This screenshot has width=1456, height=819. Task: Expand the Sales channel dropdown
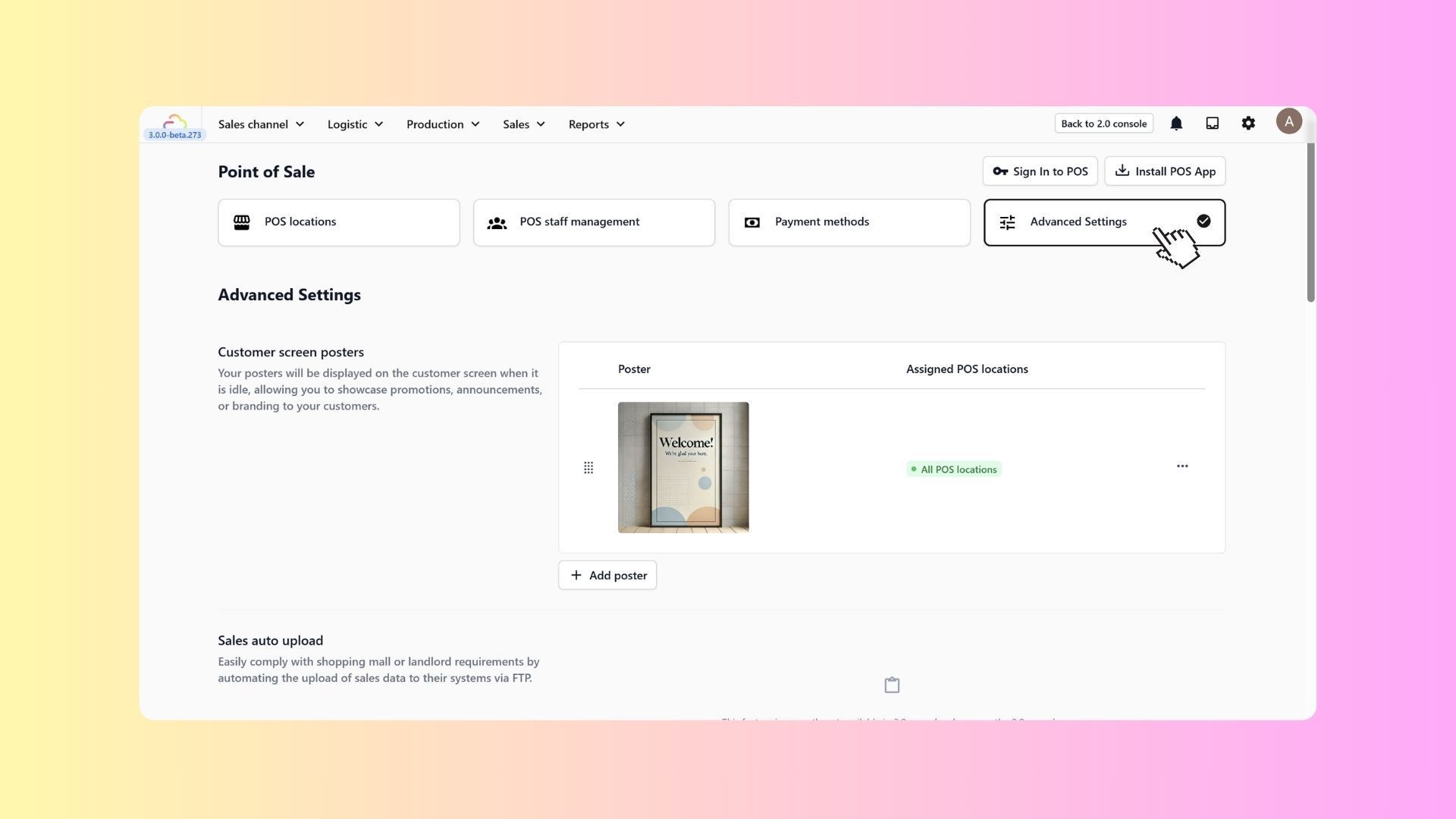click(x=261, y=124)
